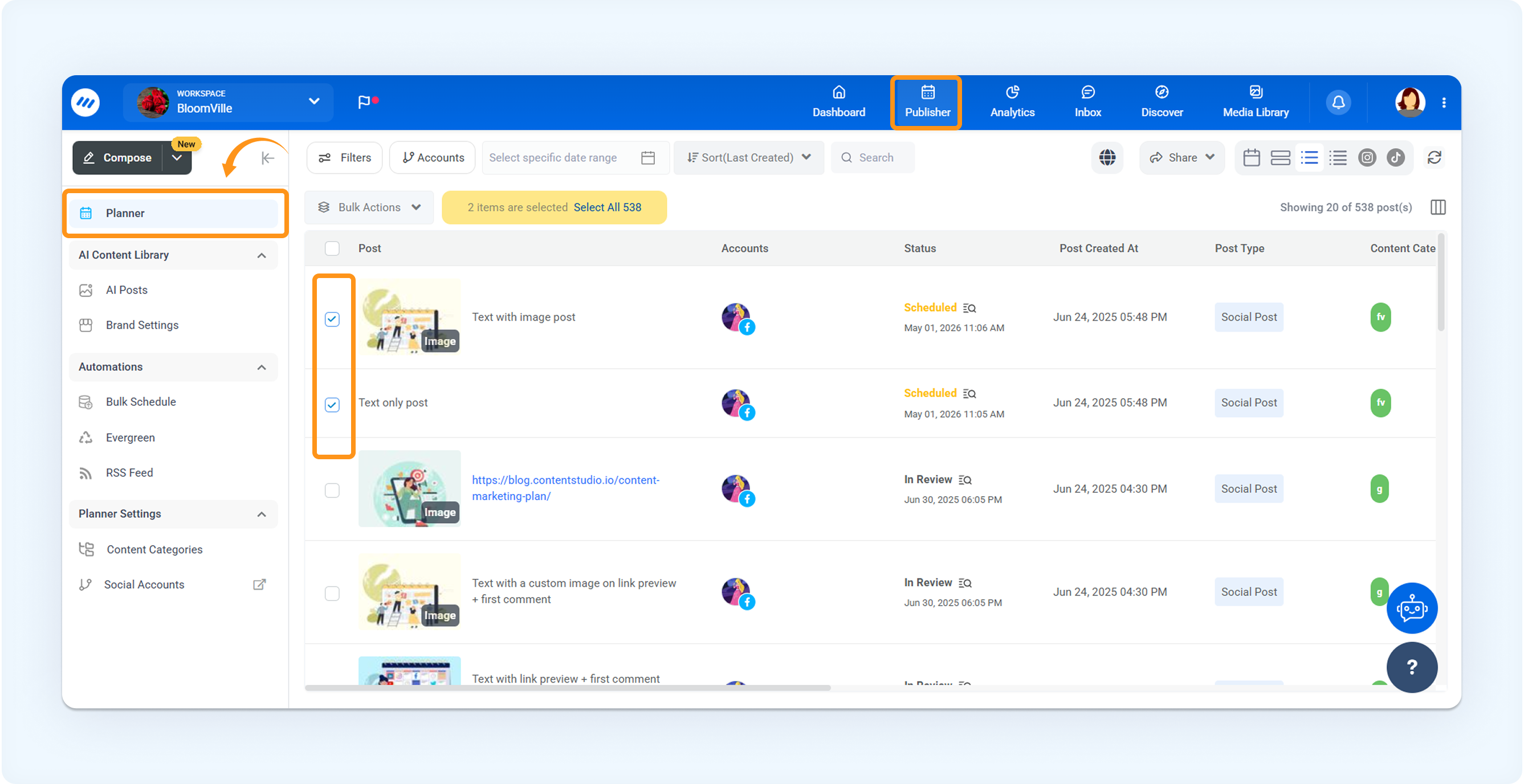Collapse the Automations section
Viewport: 1524px width, 784px height.
pos(262,367)
